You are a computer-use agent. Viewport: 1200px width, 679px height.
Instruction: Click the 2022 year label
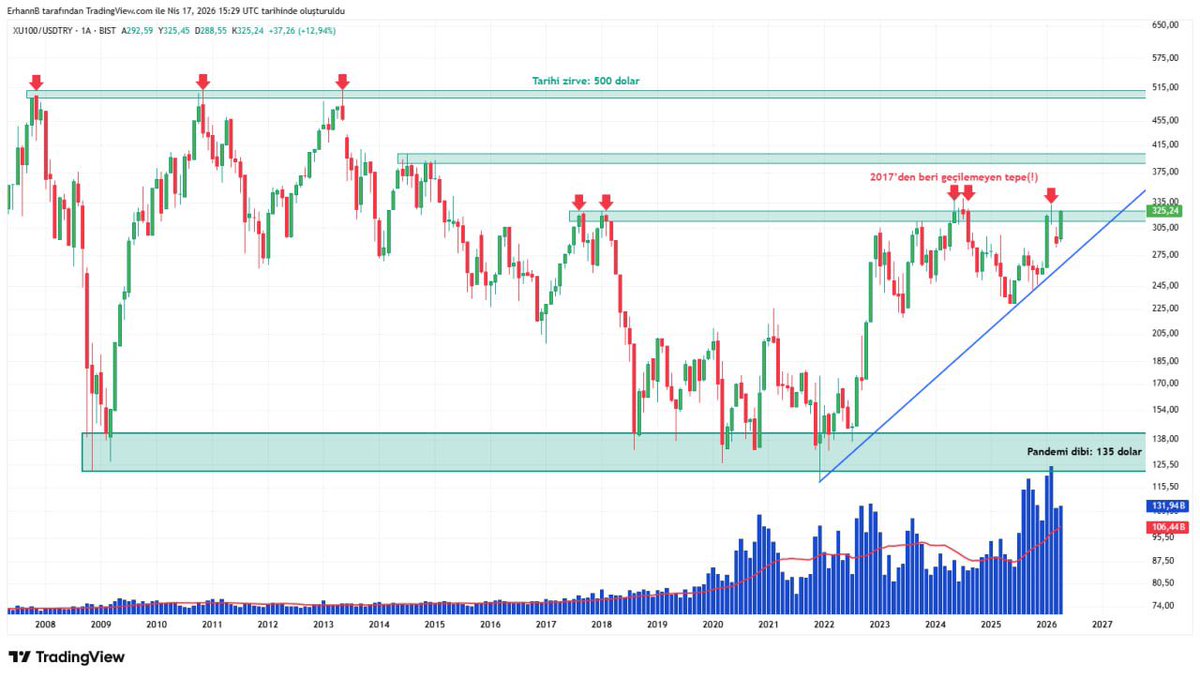point(824,624)
